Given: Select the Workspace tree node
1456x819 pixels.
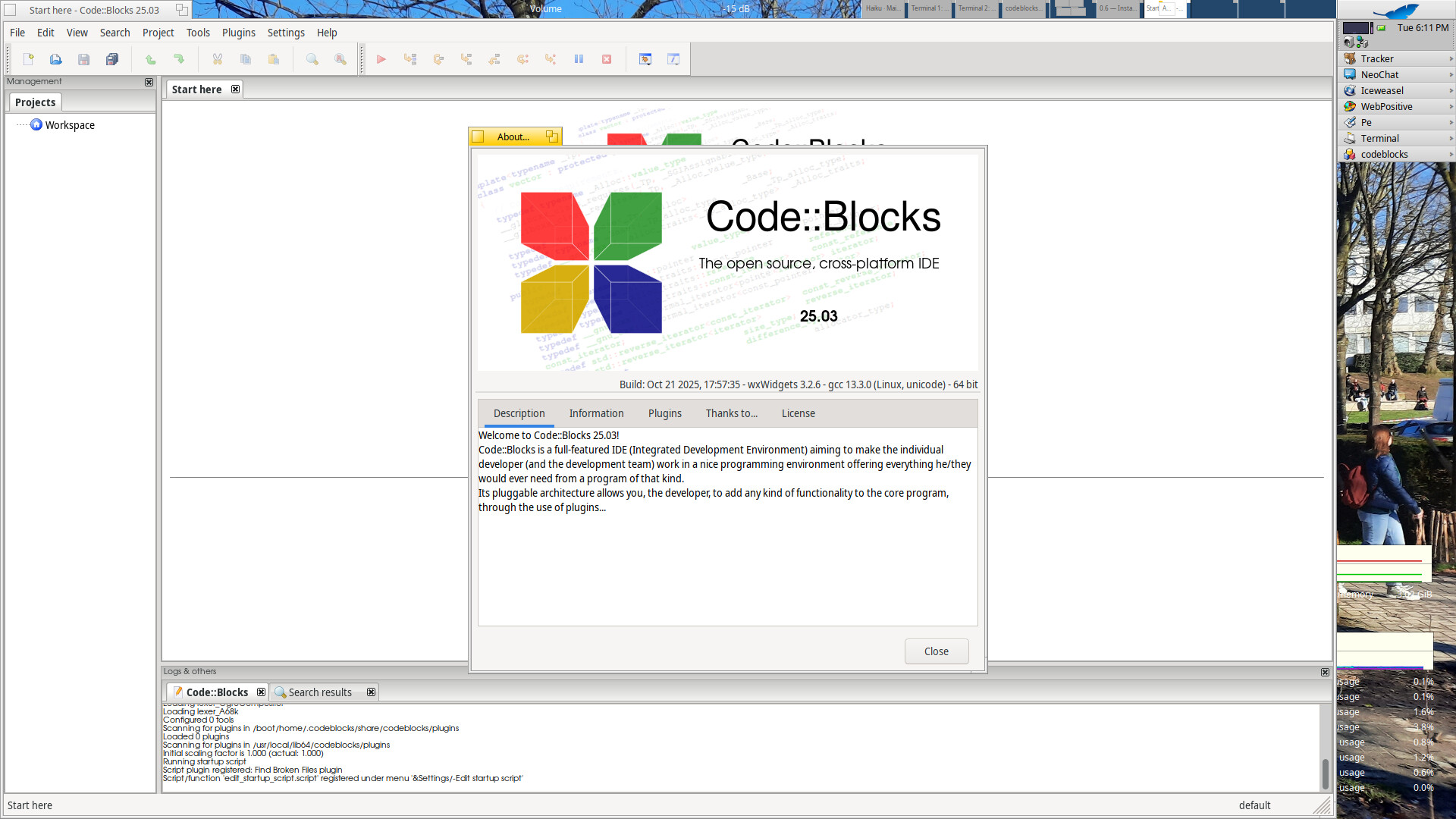Looking at the screenshot, I should [69, 125].
